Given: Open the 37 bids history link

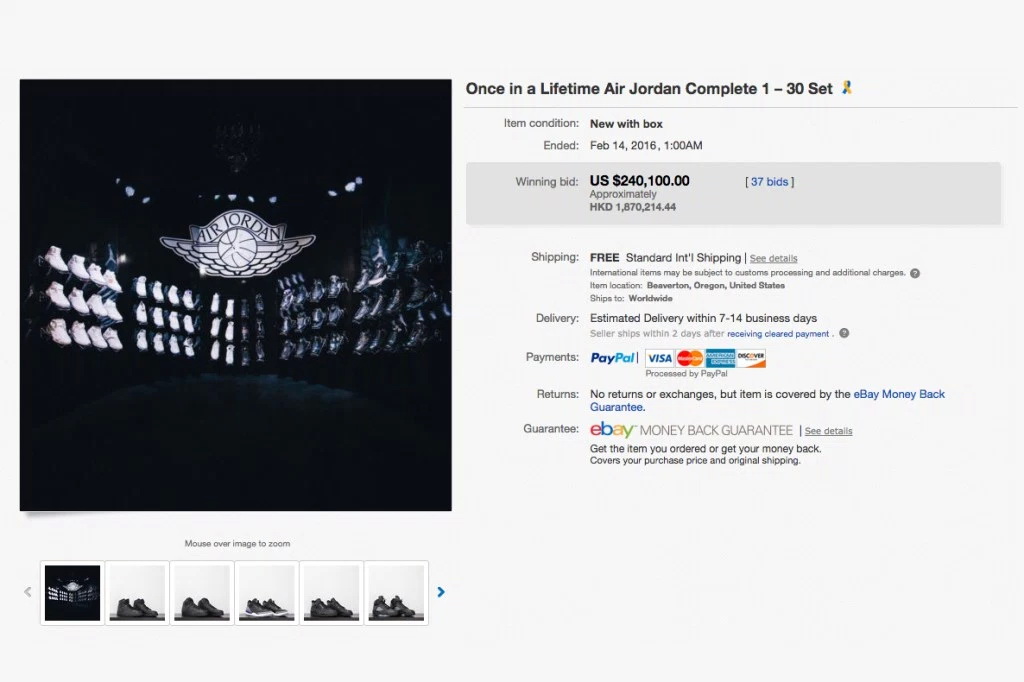Looking at the screenshot, I should 769,182.
